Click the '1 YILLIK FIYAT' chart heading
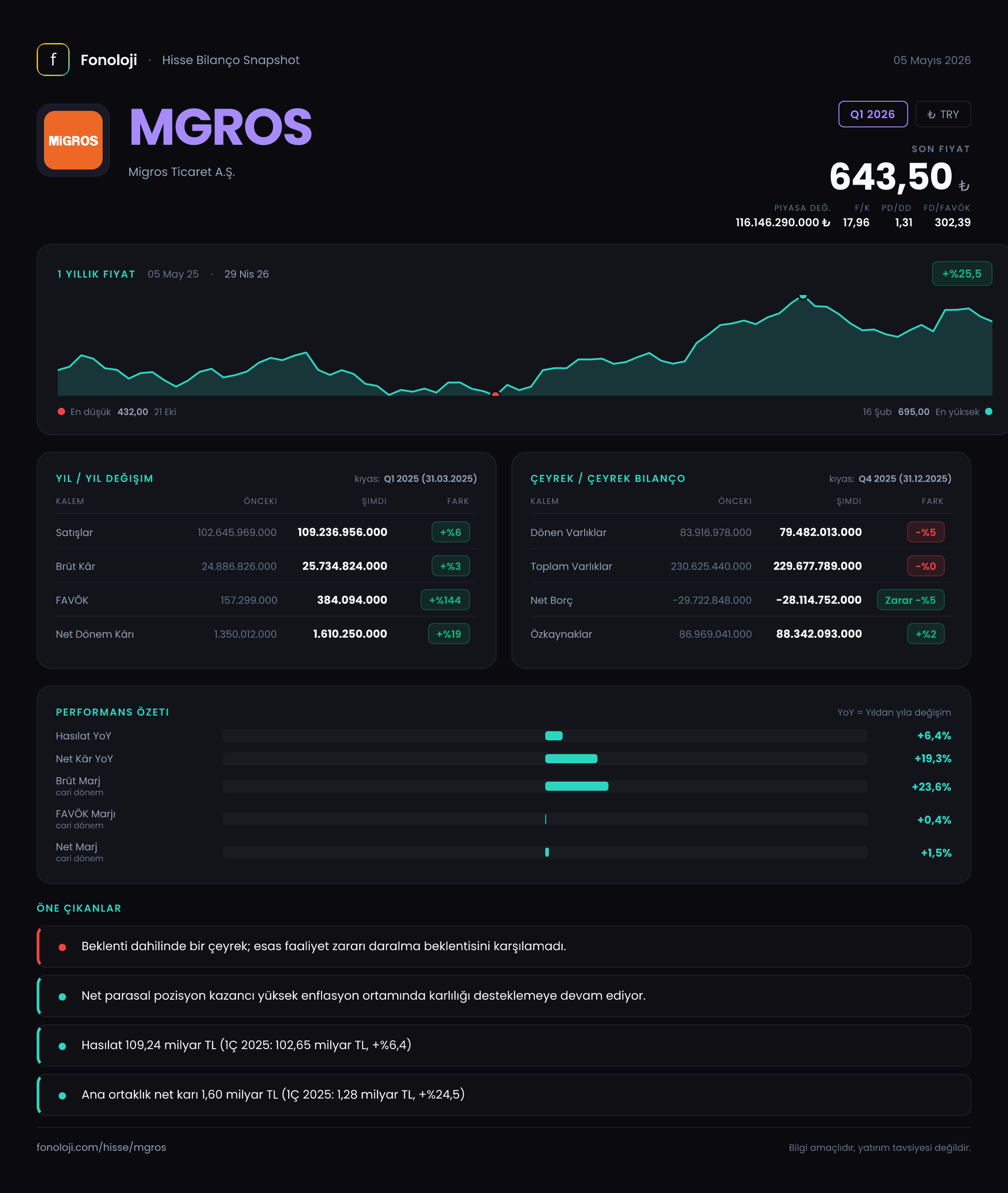This screenshot has height=1193, width=1008. (x=96, y=274)
